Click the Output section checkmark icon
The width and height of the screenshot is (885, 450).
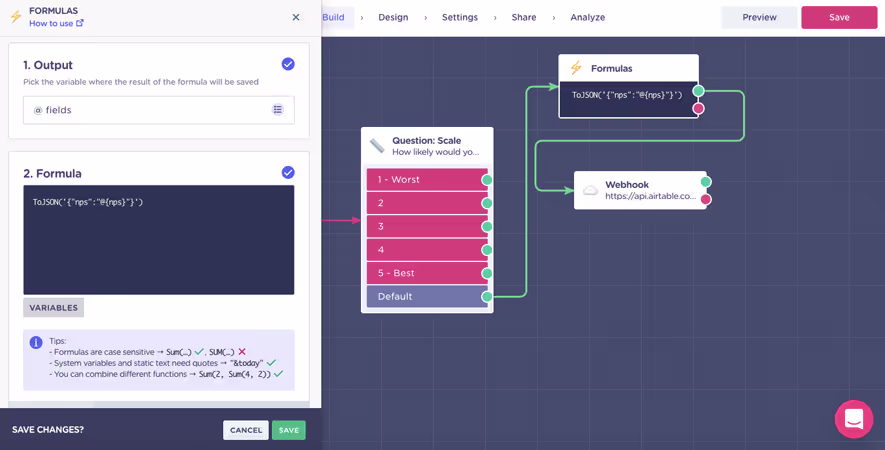point(288,64)
